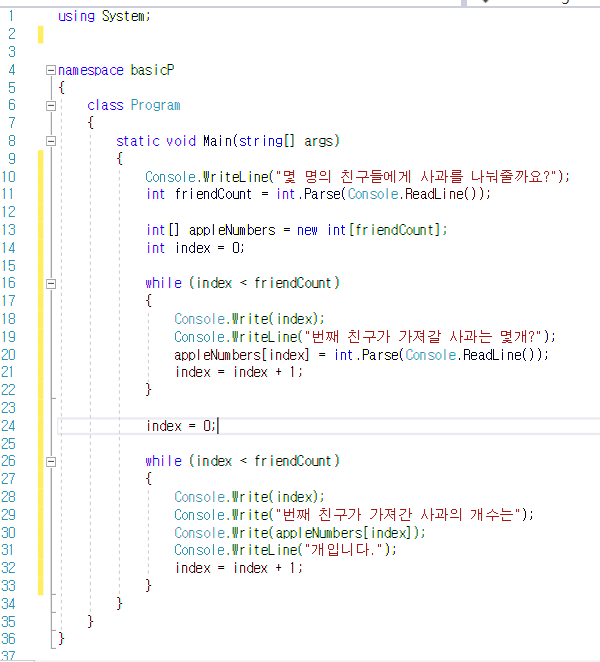
Task: Click 'ReadLine' on line 20
Action: point(492,355)
